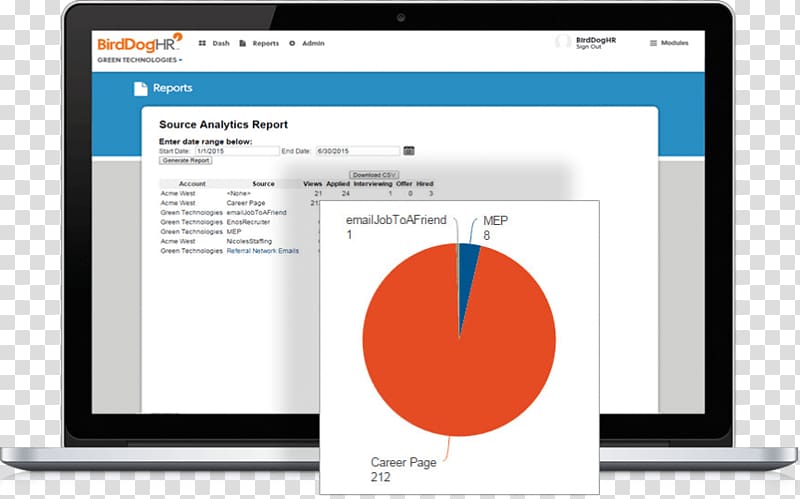This screenshot has height=499, width=800.
Task: Click the Hired column header
Action: click(x=424, y=184)
